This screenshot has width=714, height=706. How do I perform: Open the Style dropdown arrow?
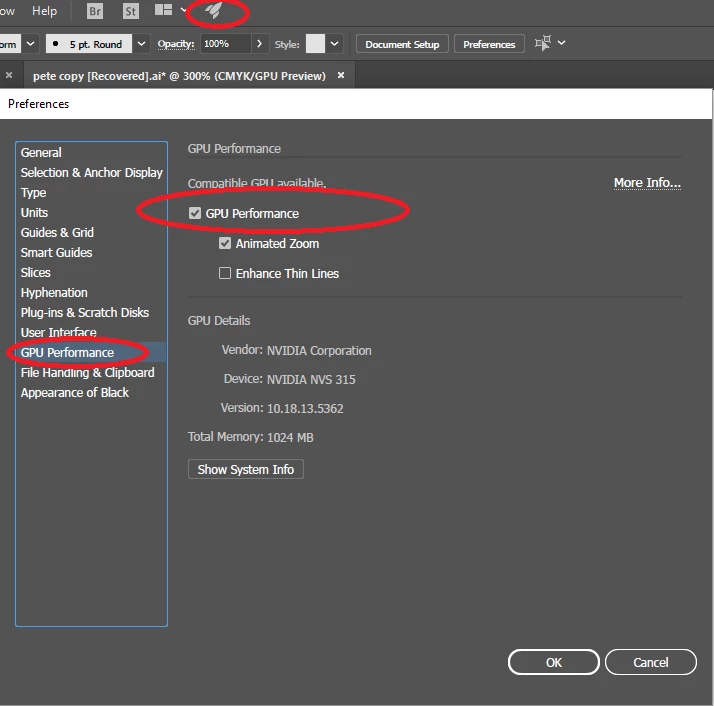pos(334,44)
